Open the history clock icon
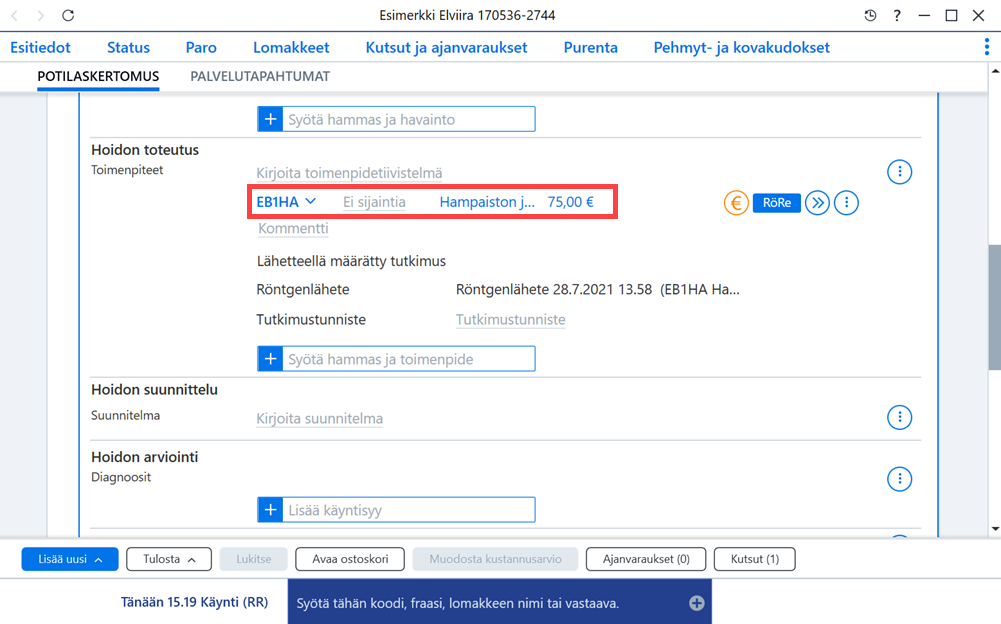 pyautogui.click(x=870, y=15)
